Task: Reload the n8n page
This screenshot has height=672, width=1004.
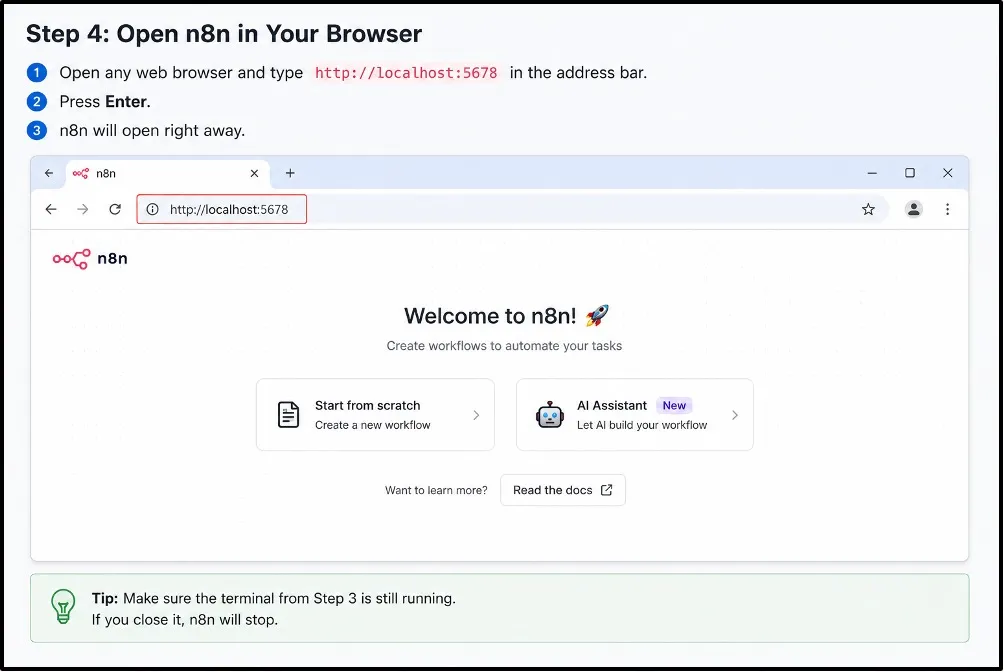Action: [115, 209]
